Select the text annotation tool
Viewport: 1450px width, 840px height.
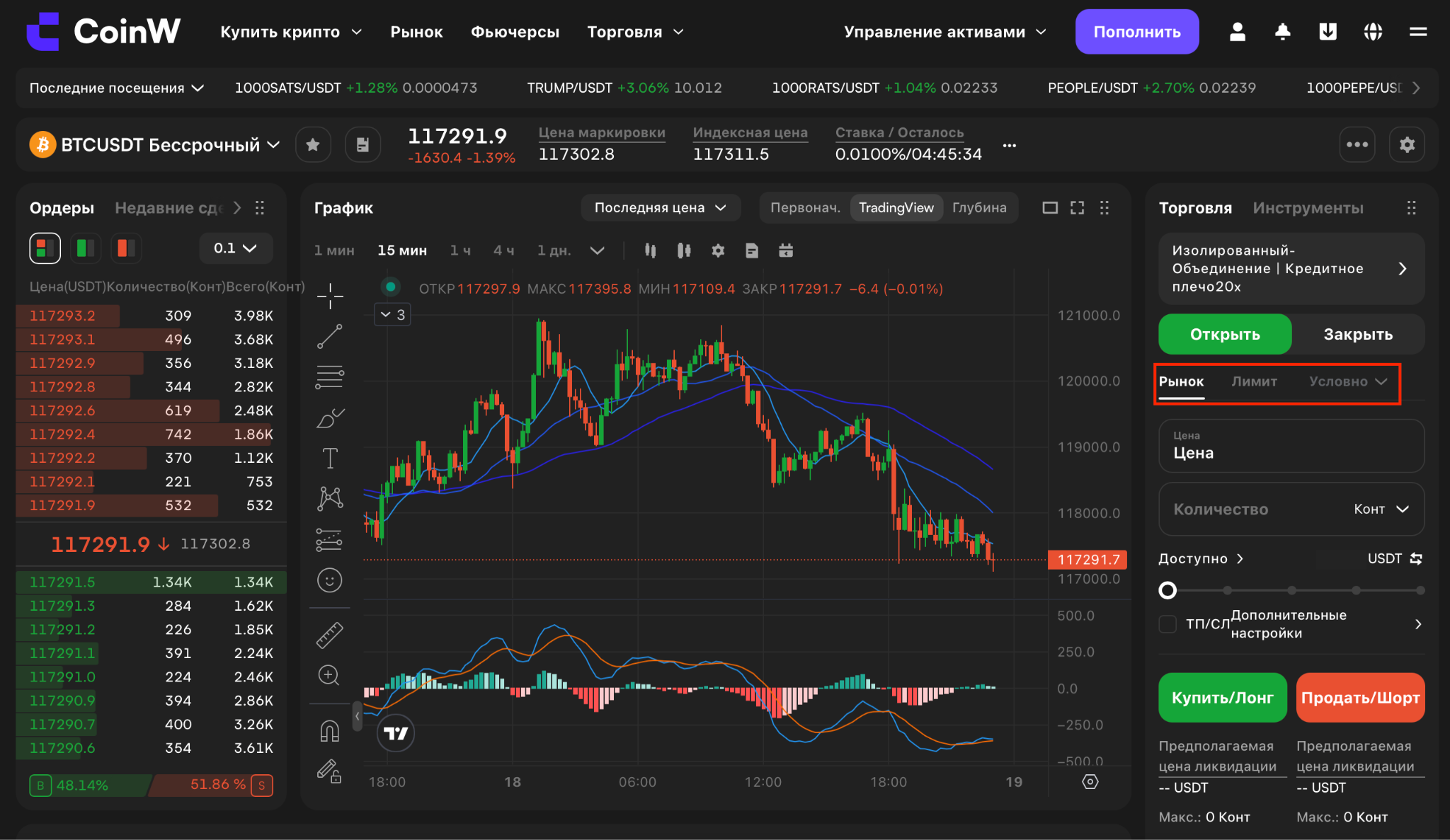[330, 459]
